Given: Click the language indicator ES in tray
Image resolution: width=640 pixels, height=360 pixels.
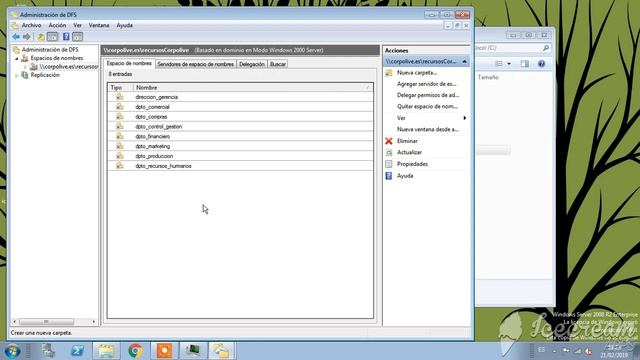Looking at the screenshot, I should tap(541, 350).
